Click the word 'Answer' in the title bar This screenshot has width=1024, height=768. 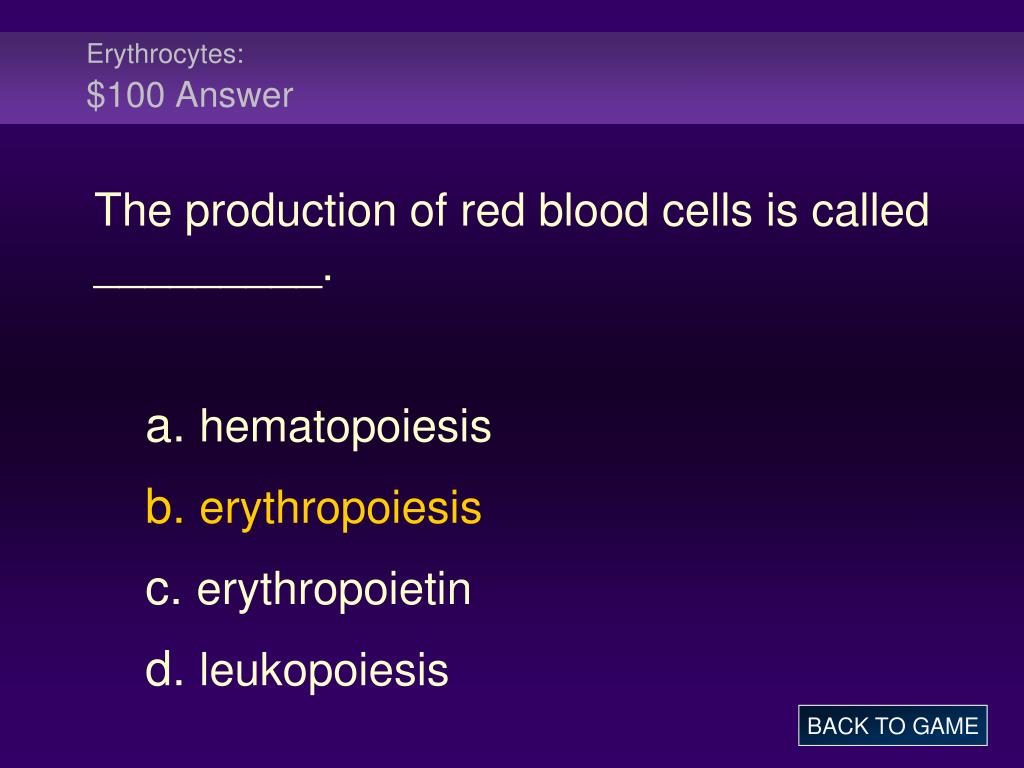(234, 95)
